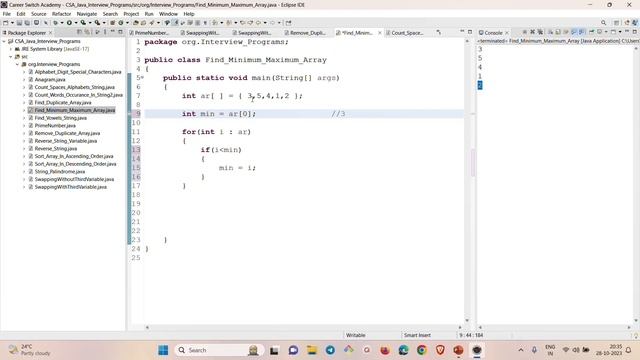The width and height of the screenshot is (640, 360).
Task: Click the Windows Start button
Action: [163, 350]
